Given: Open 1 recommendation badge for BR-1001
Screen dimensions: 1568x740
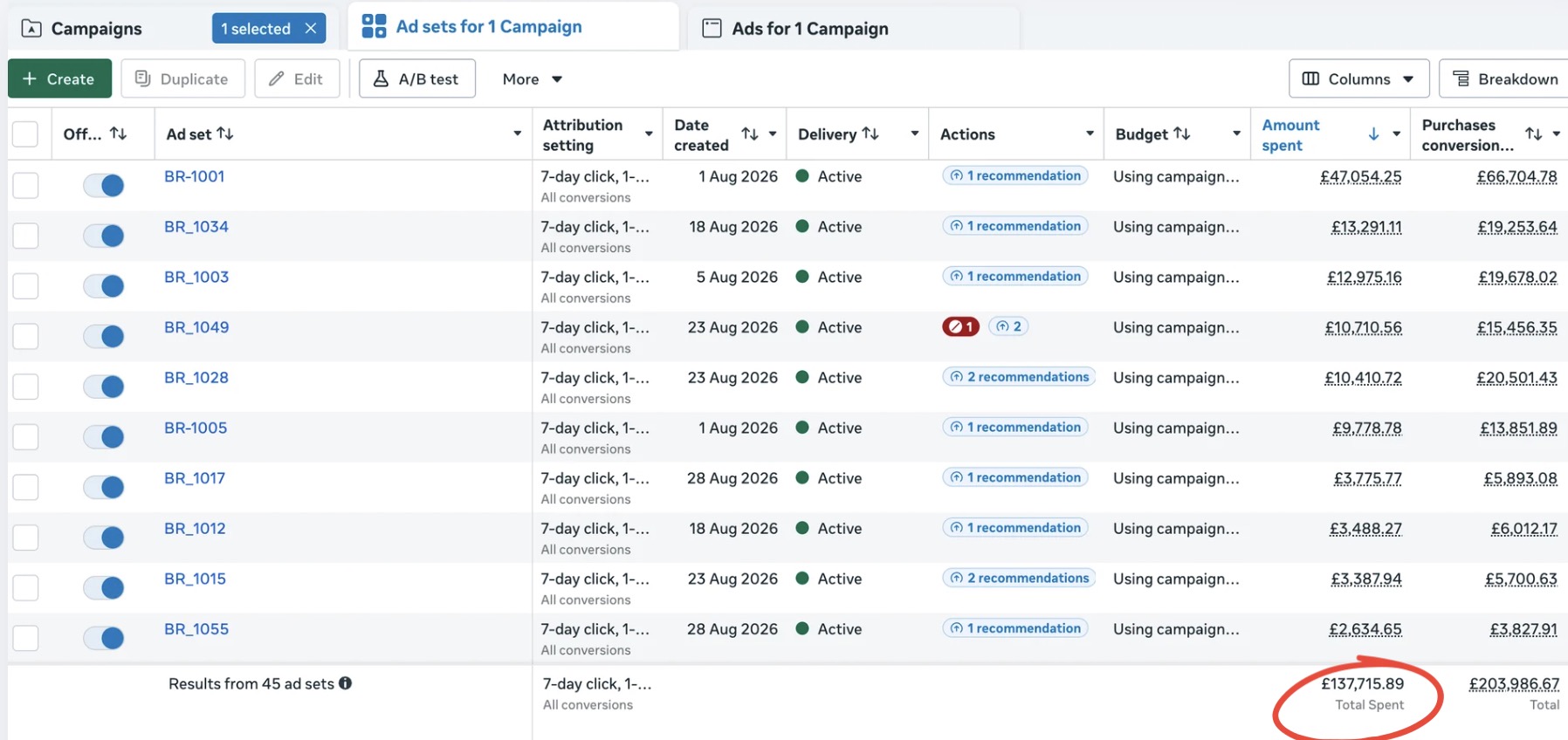Looking at the screenshot, I should coord(1015,175).
